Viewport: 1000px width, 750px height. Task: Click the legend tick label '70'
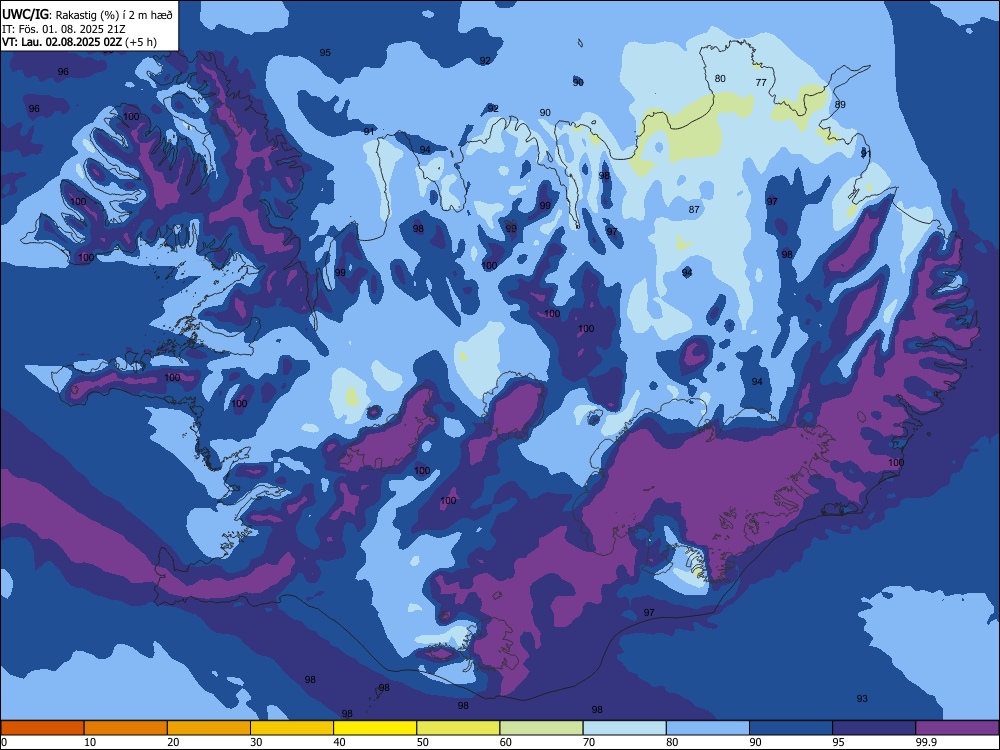[x=589, y=742]
